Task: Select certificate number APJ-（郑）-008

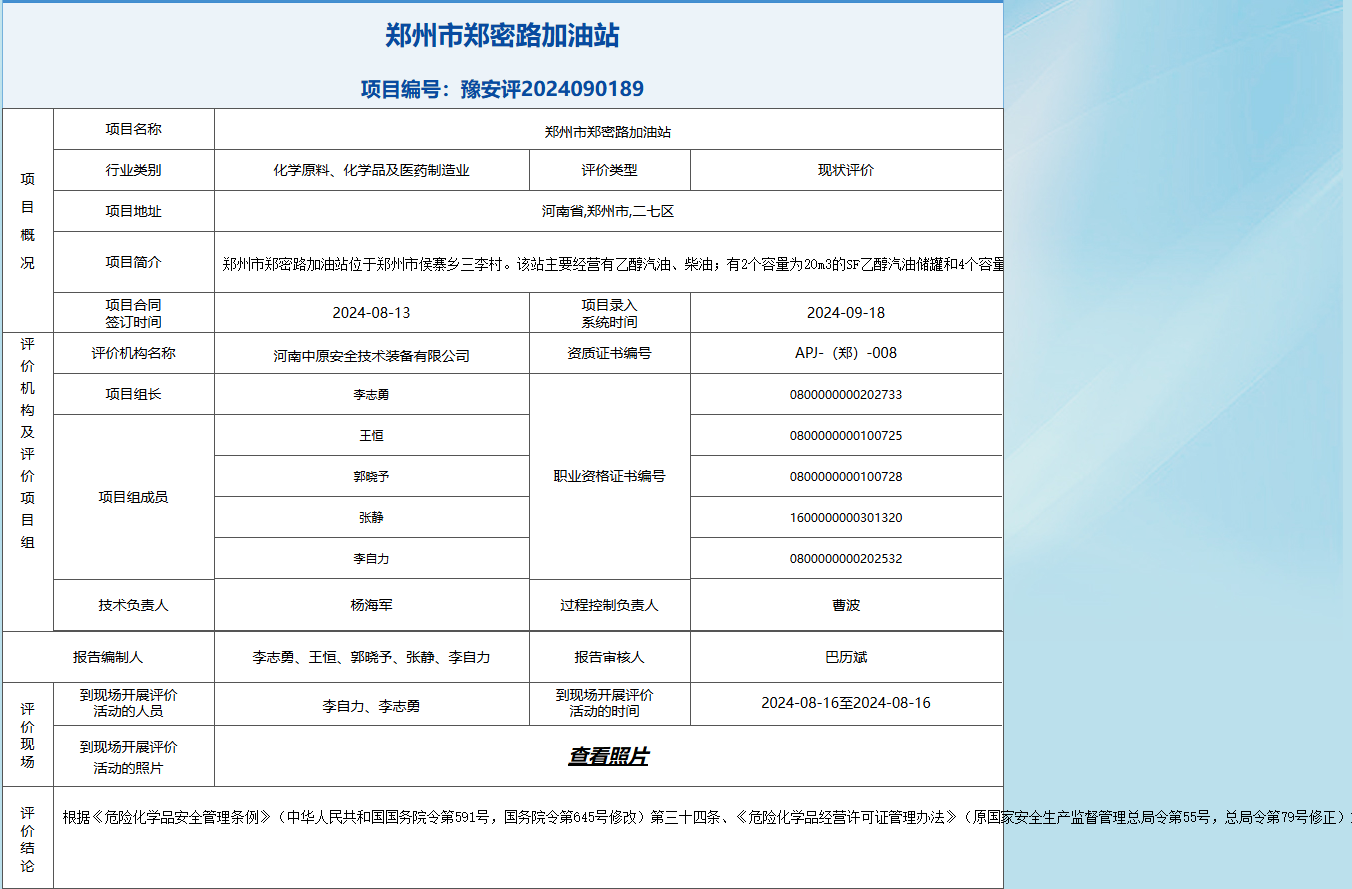Action: [x=845, y=353]
